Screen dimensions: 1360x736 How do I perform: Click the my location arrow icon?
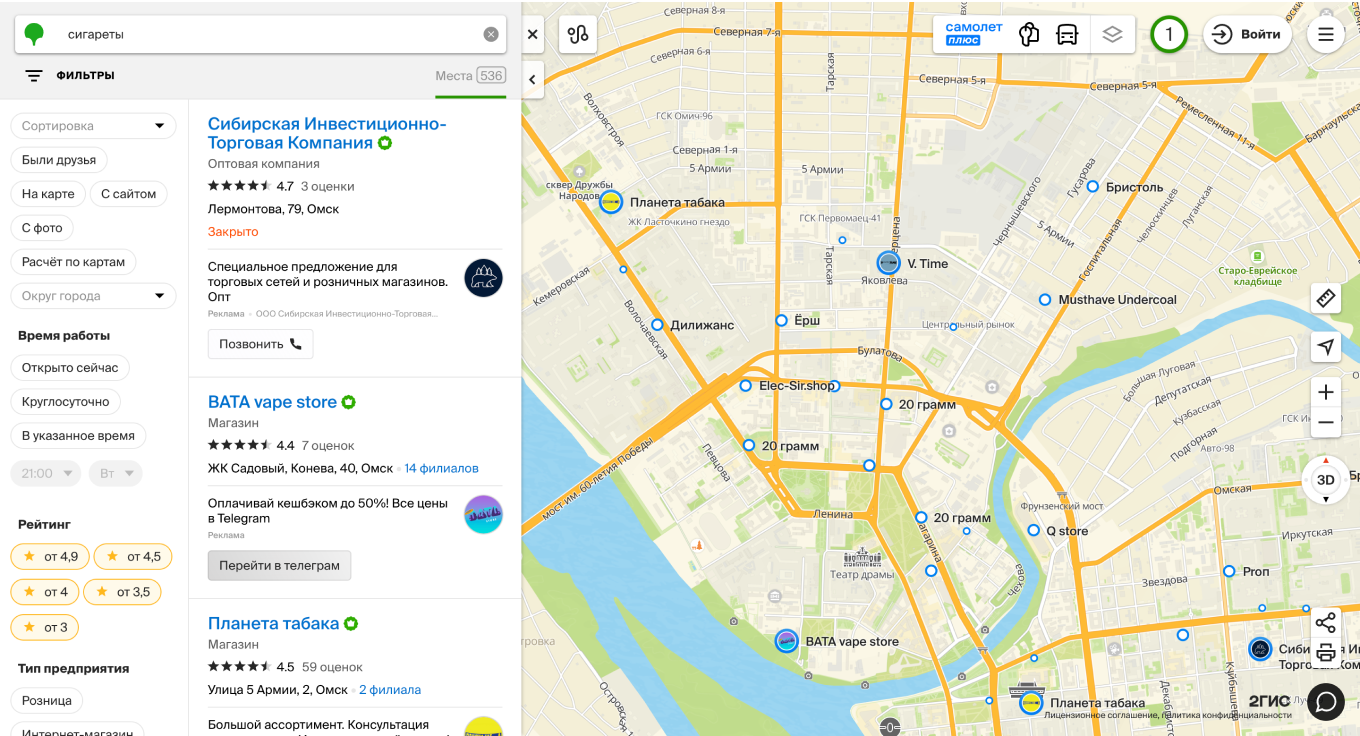click(1326, 347)
